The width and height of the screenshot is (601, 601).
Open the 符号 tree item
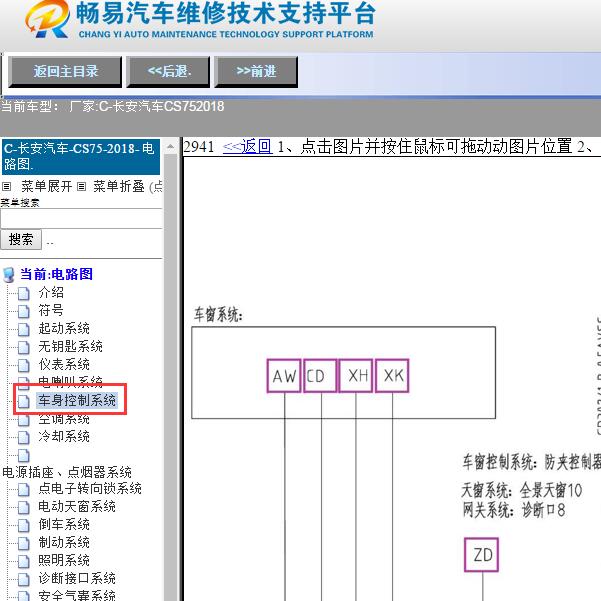(x=51, y=310)
